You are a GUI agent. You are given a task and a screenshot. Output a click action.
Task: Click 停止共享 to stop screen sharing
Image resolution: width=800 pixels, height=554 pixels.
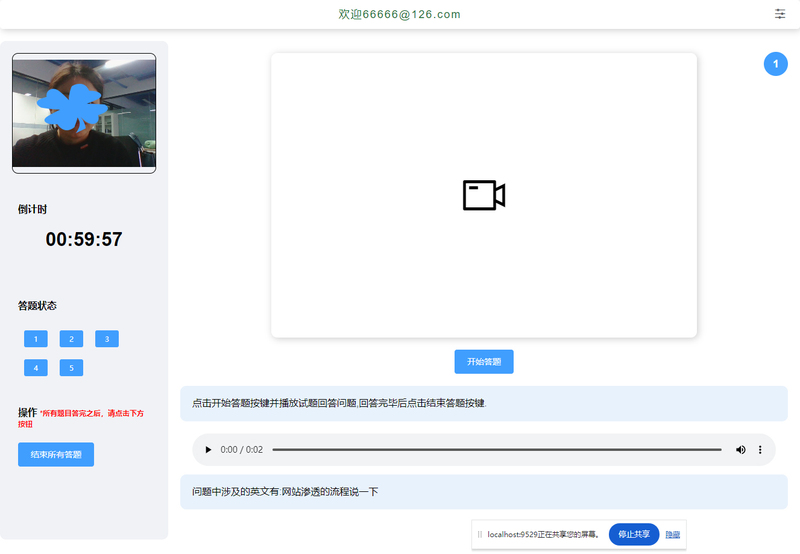tap(634, 534)
